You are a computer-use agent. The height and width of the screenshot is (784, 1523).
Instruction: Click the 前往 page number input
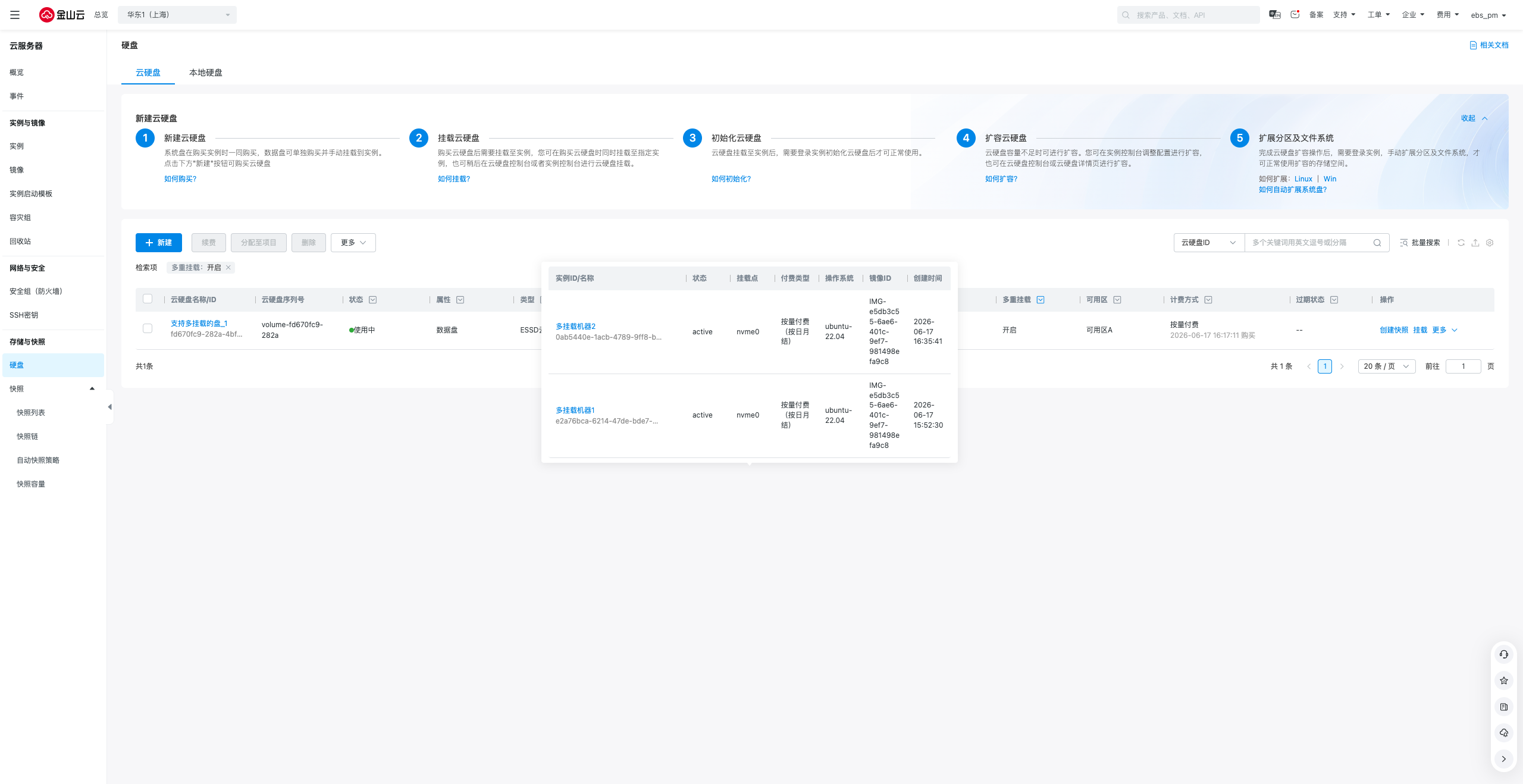click(1463, 366)
